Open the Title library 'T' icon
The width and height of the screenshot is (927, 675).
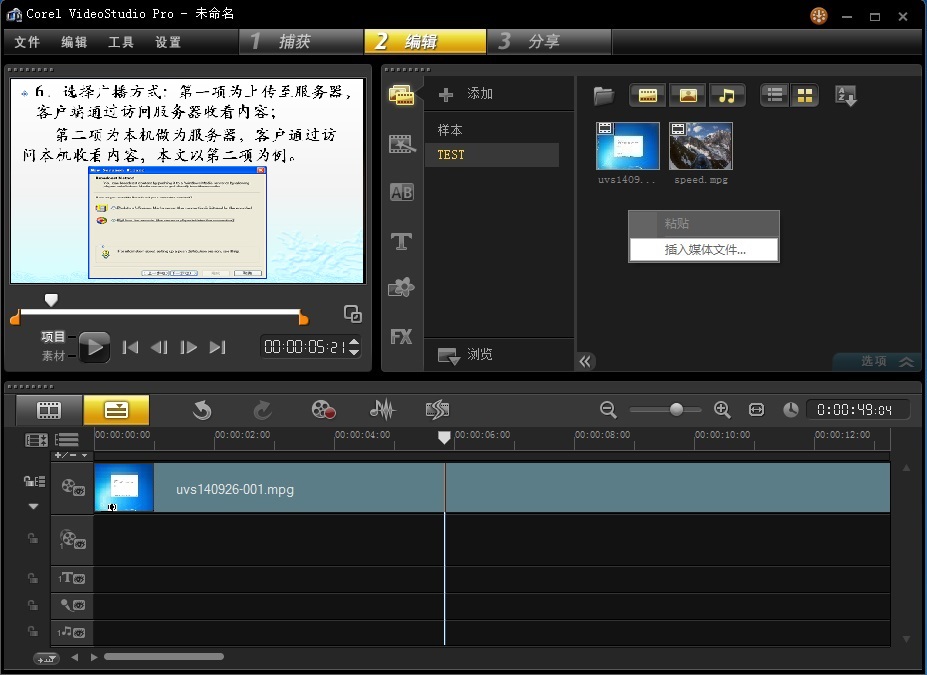(402, 241)
